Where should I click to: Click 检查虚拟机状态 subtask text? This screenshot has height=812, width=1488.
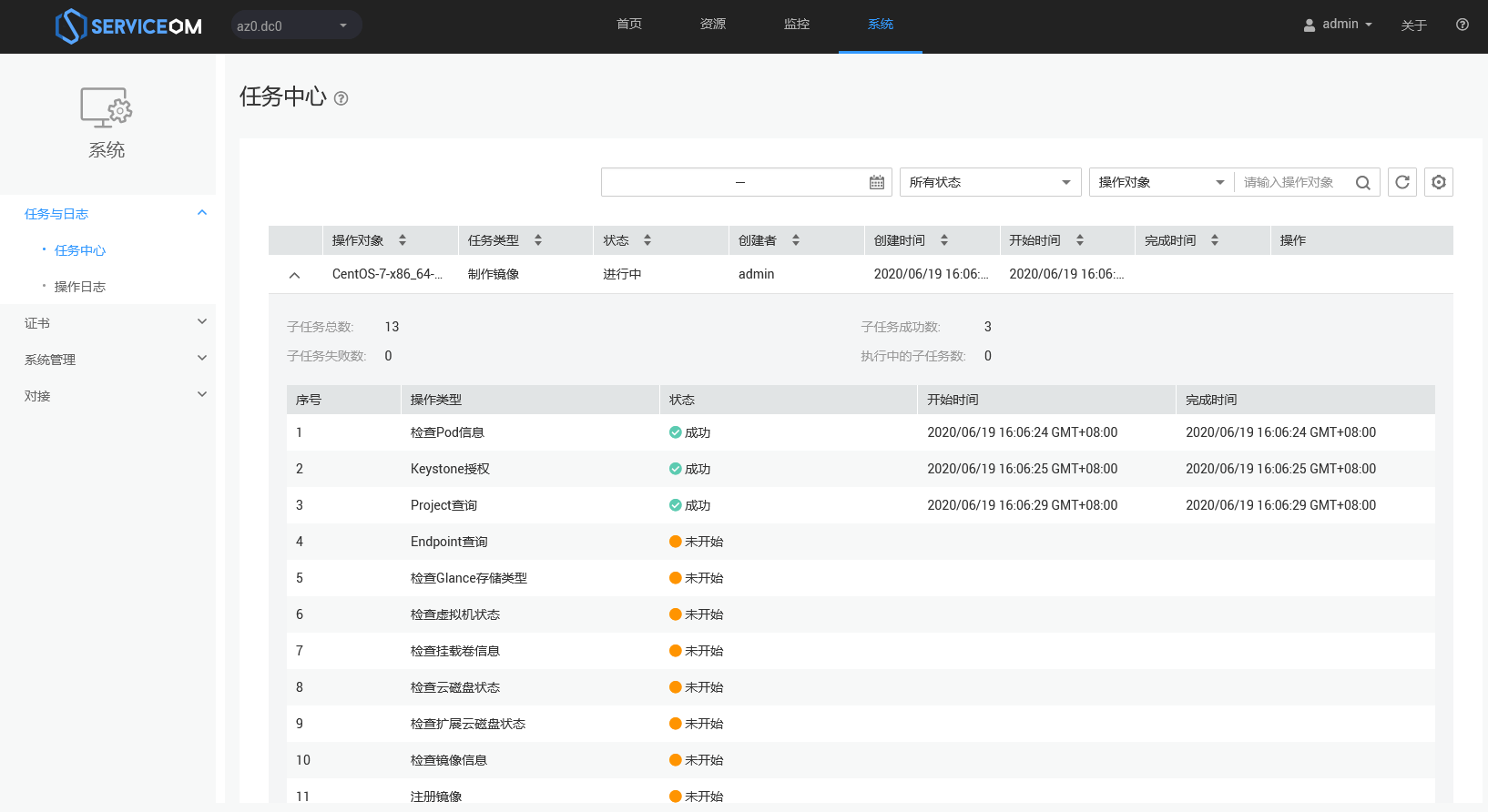pos(455,614)
